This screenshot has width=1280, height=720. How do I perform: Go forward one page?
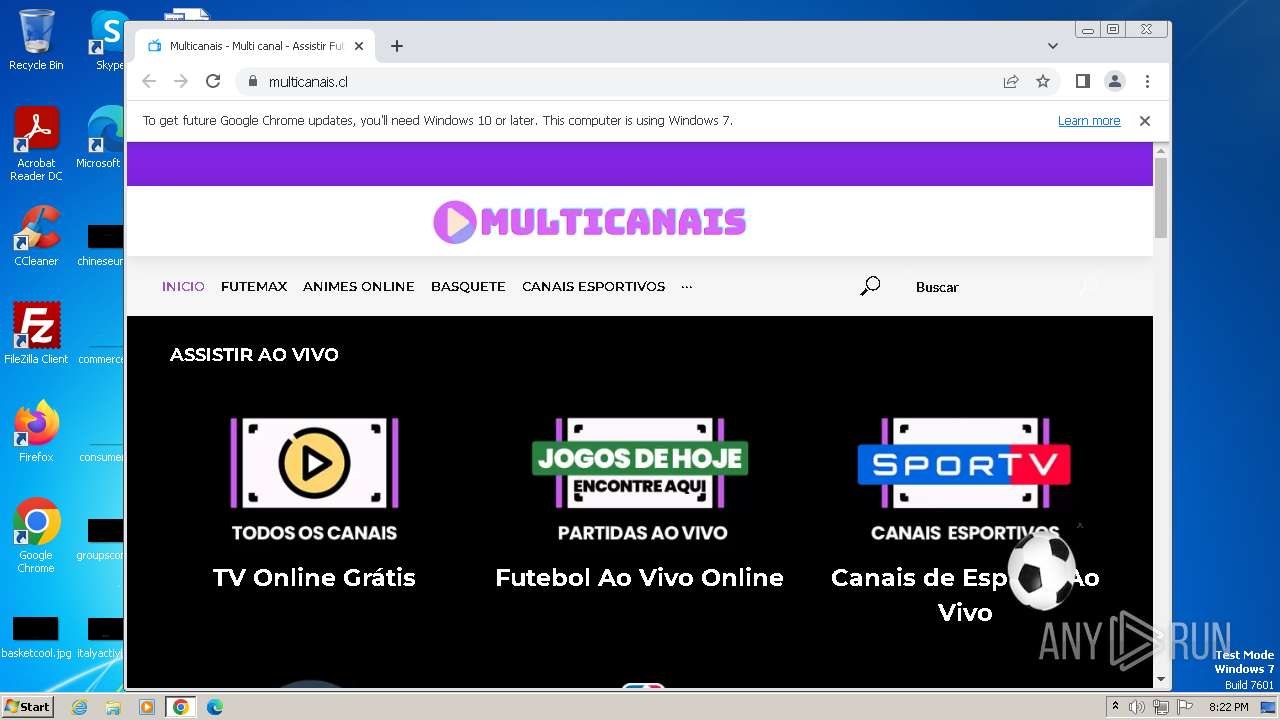pos(181,81)
